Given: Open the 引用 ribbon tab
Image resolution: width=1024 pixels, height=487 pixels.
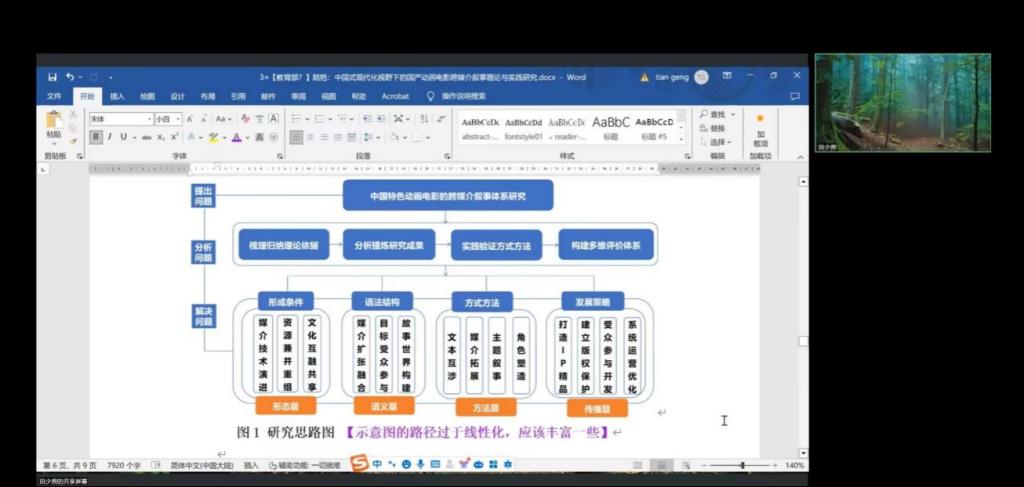Looking at the screenshot, I should (237, 96).
